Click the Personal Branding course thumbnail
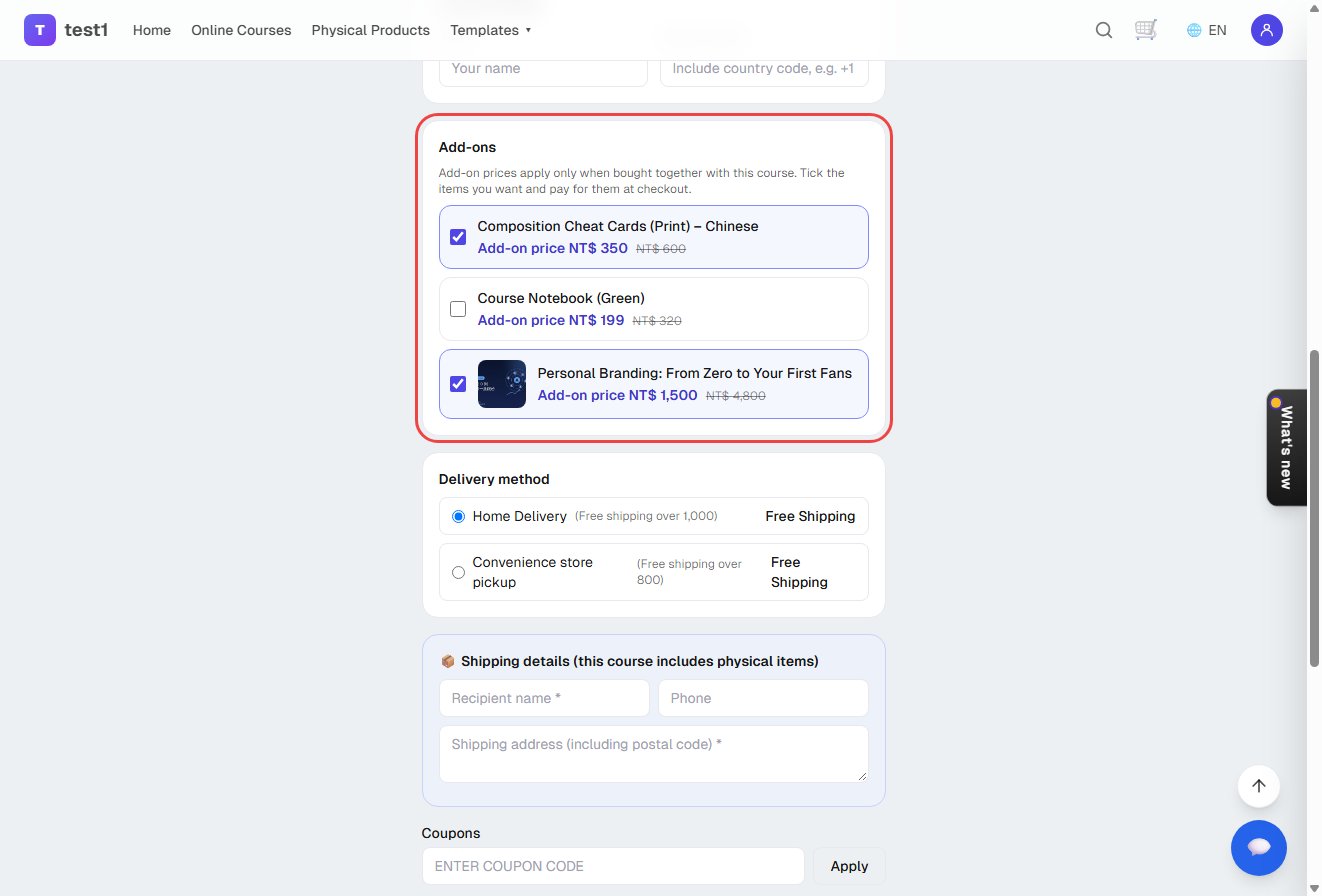This screenshot has height=896, width=1322. (502, 384)
